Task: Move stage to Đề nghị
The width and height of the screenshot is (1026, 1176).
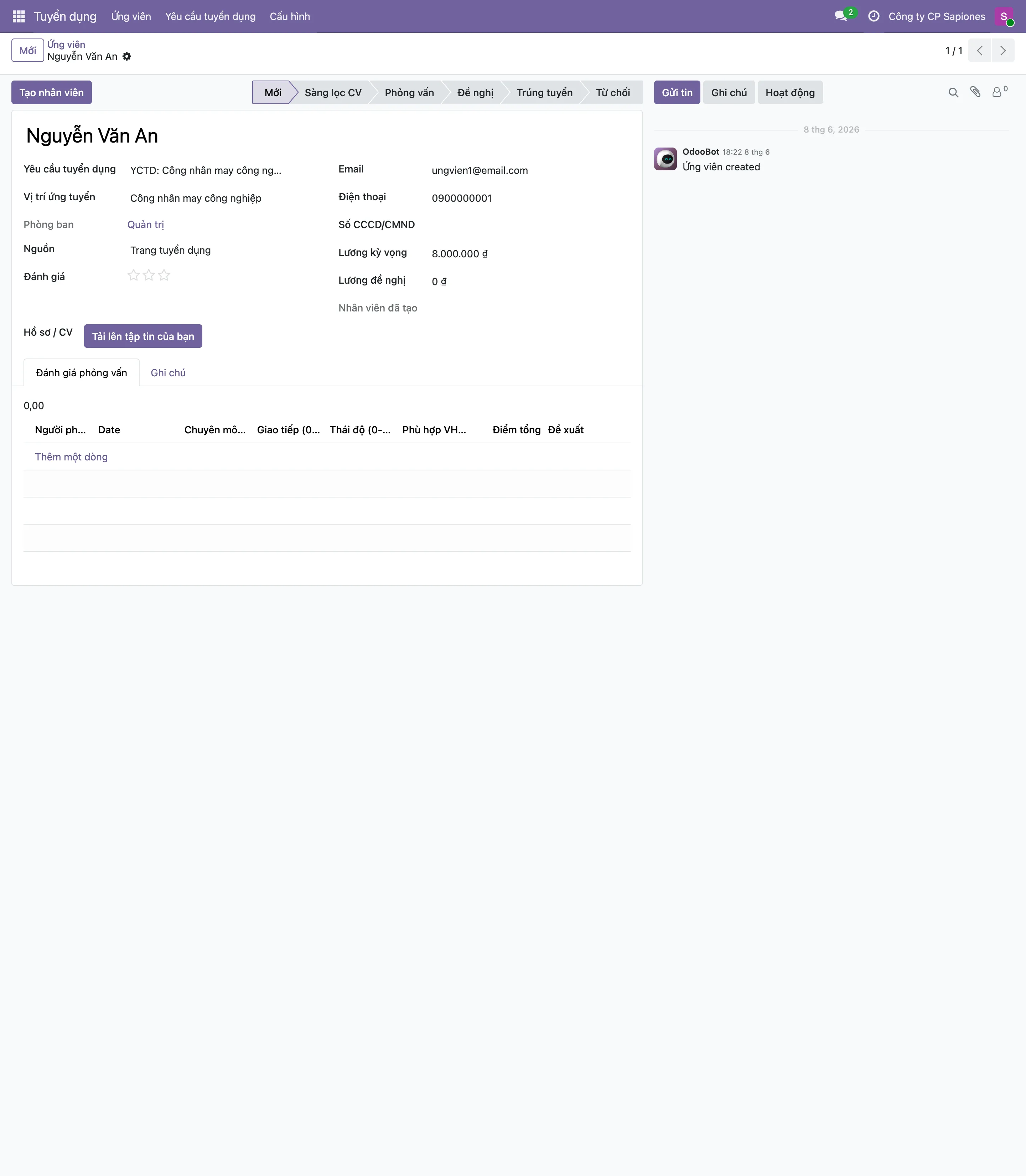Action: click(x=475, y=93)
